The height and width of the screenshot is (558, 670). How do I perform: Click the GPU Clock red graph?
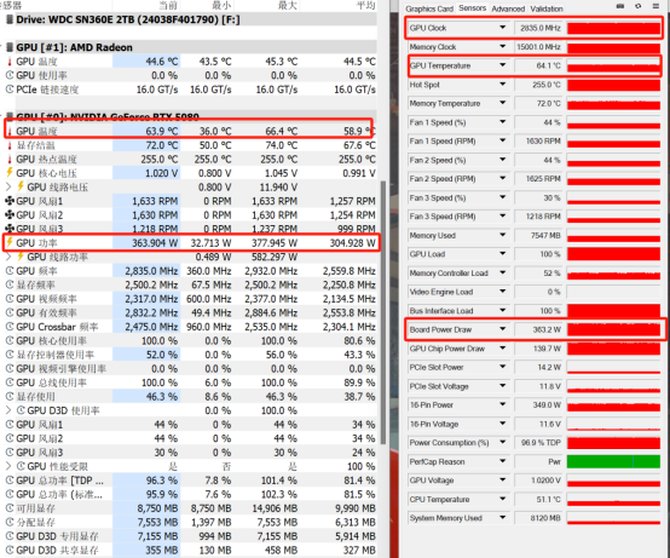pos(614,28)
